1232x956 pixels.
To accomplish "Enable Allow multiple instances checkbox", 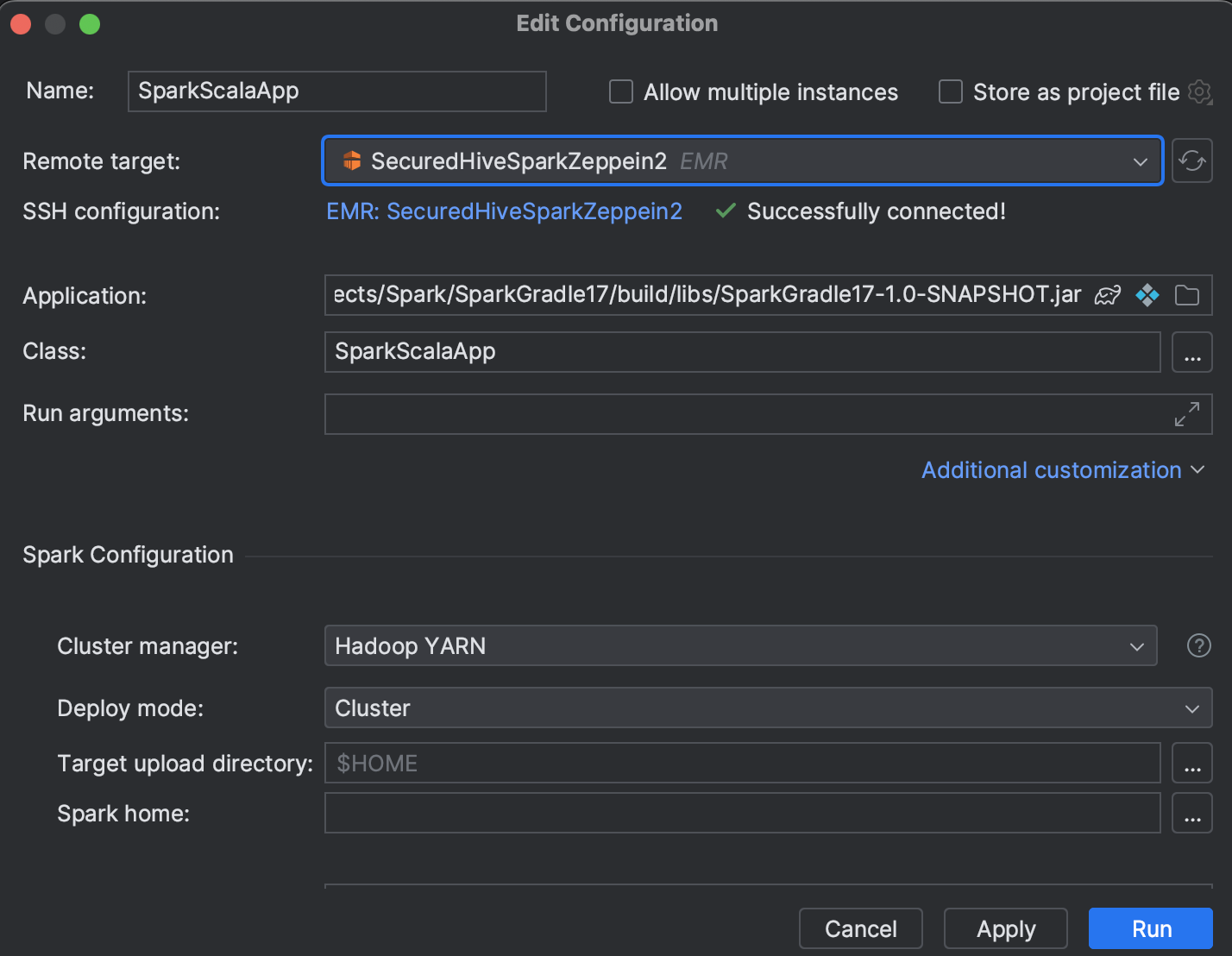I will pyautogui.click(x=620, y=91).
